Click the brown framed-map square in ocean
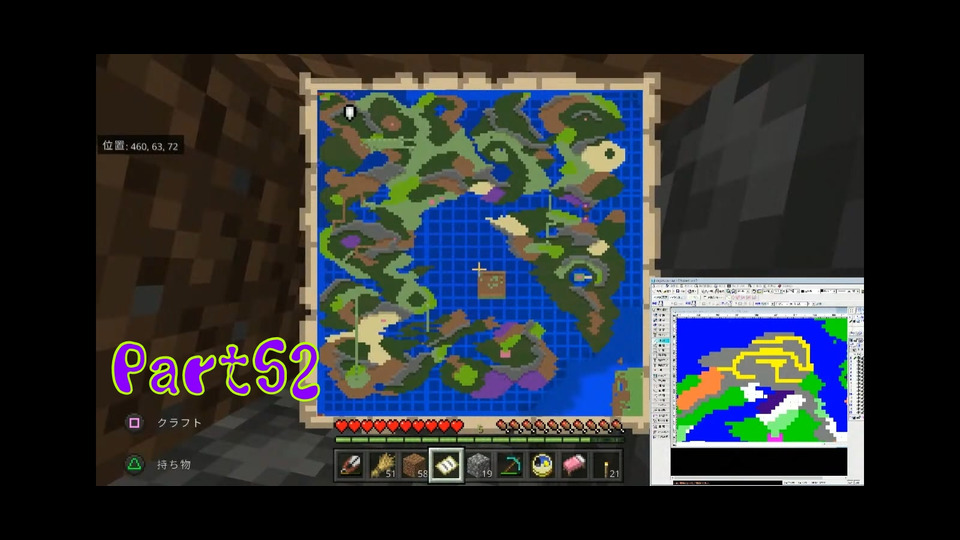 492,285
